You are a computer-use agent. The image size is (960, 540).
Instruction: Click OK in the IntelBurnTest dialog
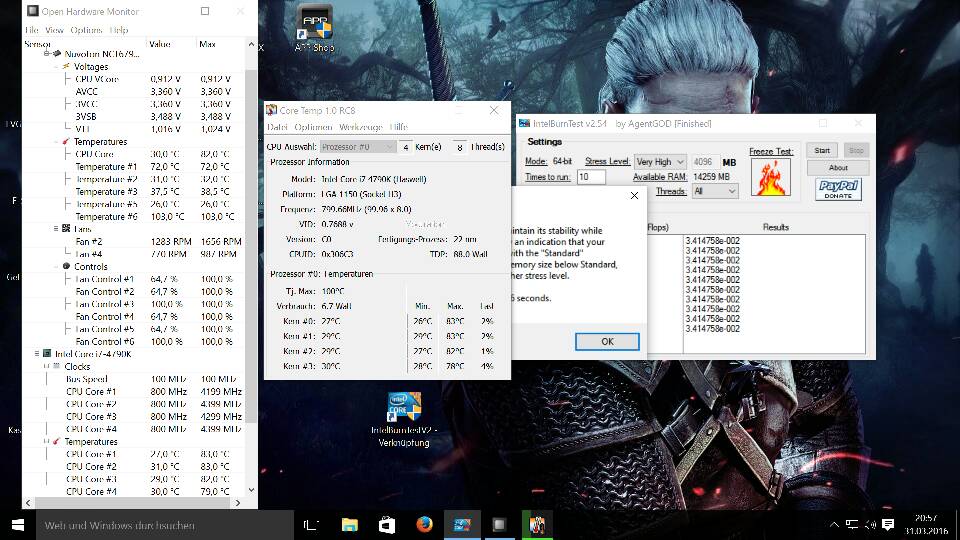pyautogui.click(x=607, y=342)
